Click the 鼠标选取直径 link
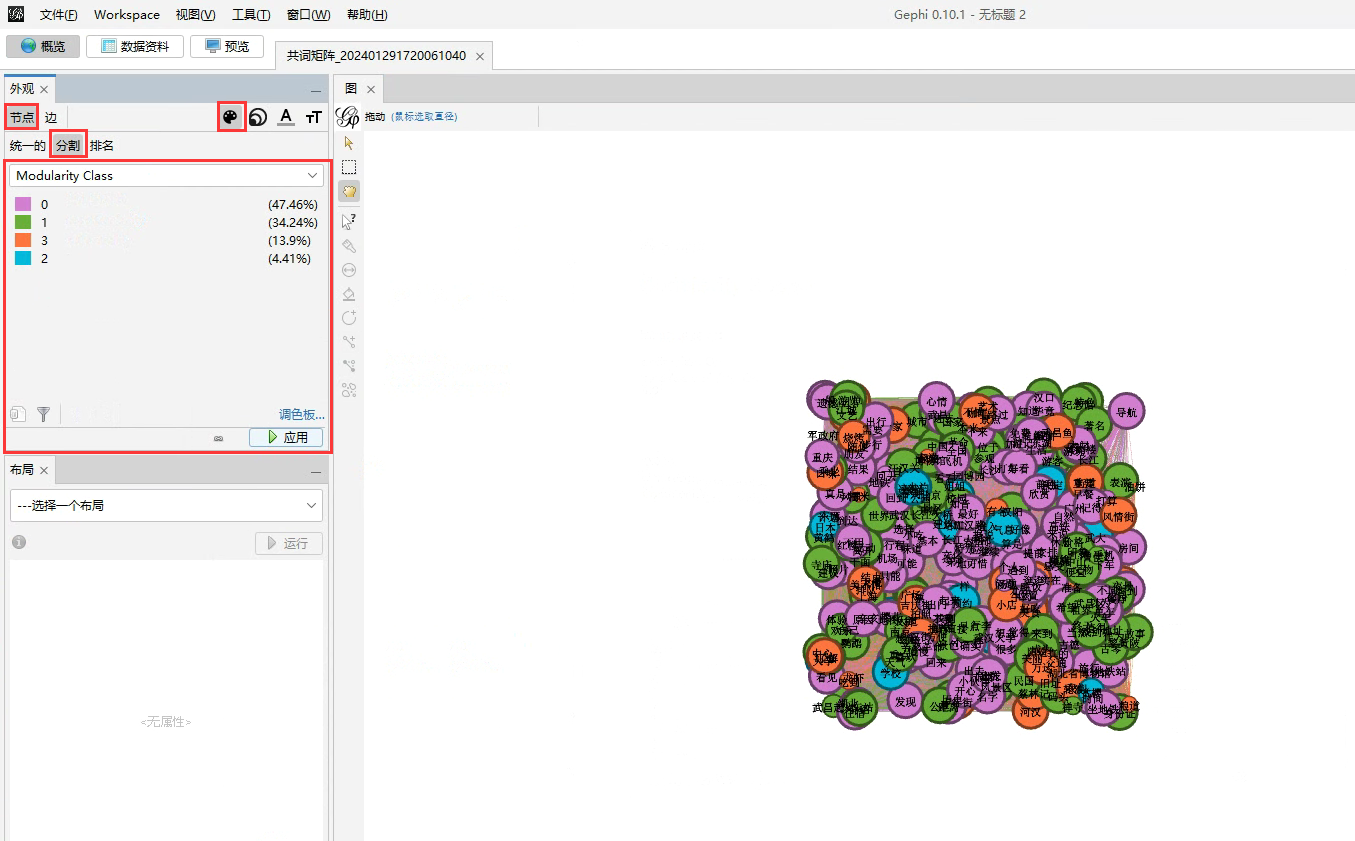This screenshot has height=841, width=1355. tap(424, 117)
